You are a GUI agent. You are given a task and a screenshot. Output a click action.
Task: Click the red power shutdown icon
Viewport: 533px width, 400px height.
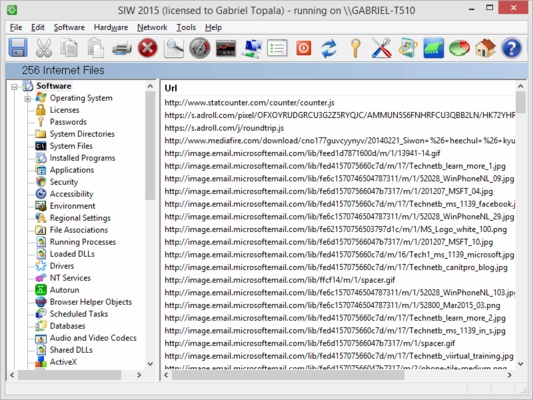coord(304,48)
